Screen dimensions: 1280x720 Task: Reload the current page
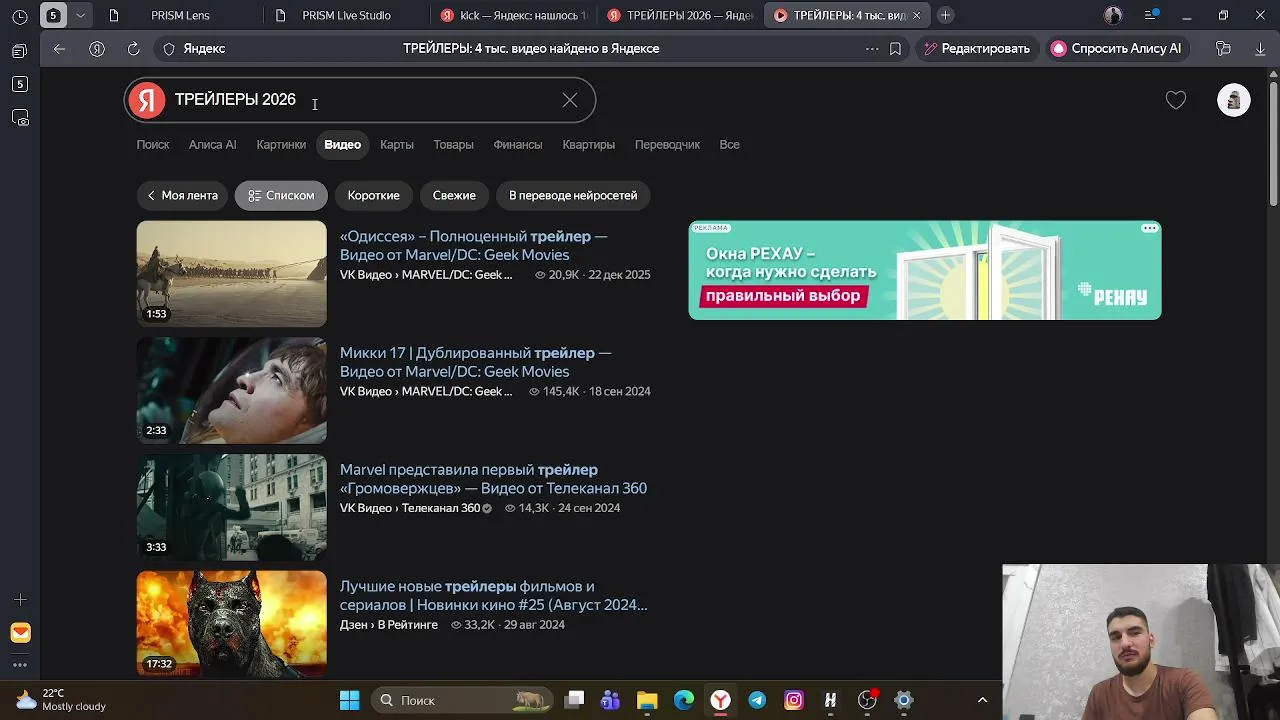coord(133,48)
